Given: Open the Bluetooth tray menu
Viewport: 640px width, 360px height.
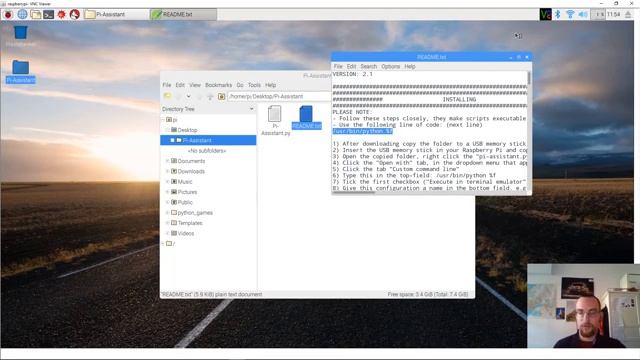Looking at the screenshot, I should click(558, 14).
